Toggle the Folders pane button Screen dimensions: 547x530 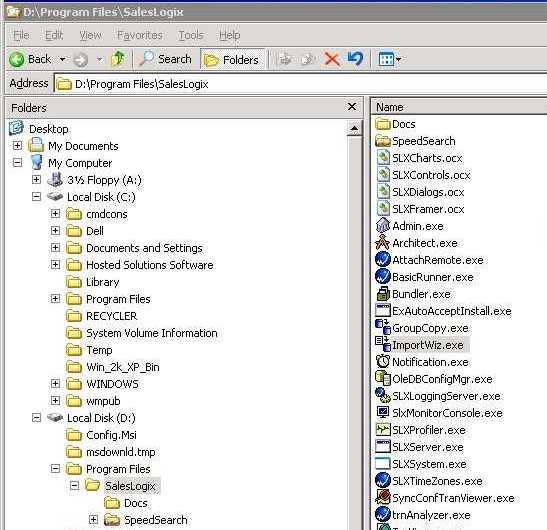[232, 59]
